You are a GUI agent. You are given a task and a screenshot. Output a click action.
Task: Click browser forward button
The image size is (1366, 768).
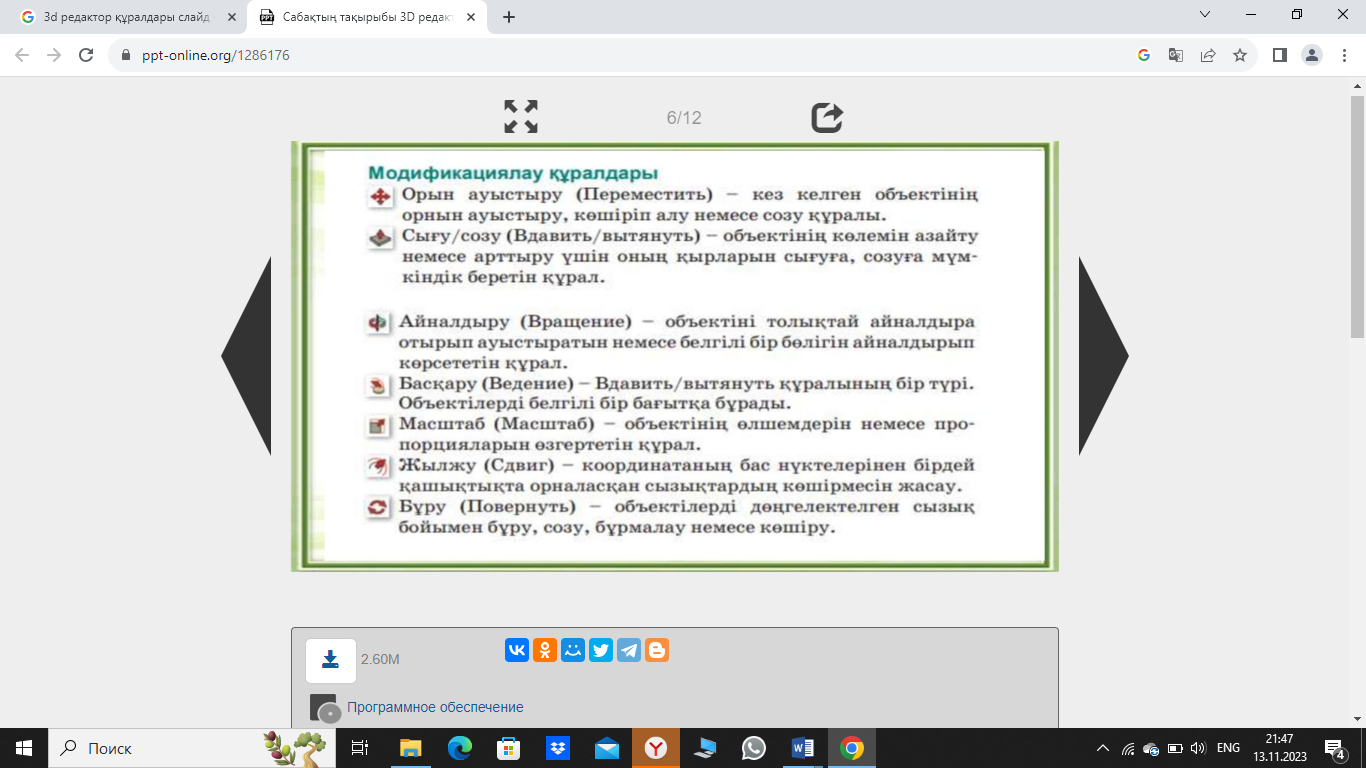click(x=54, y=56)
